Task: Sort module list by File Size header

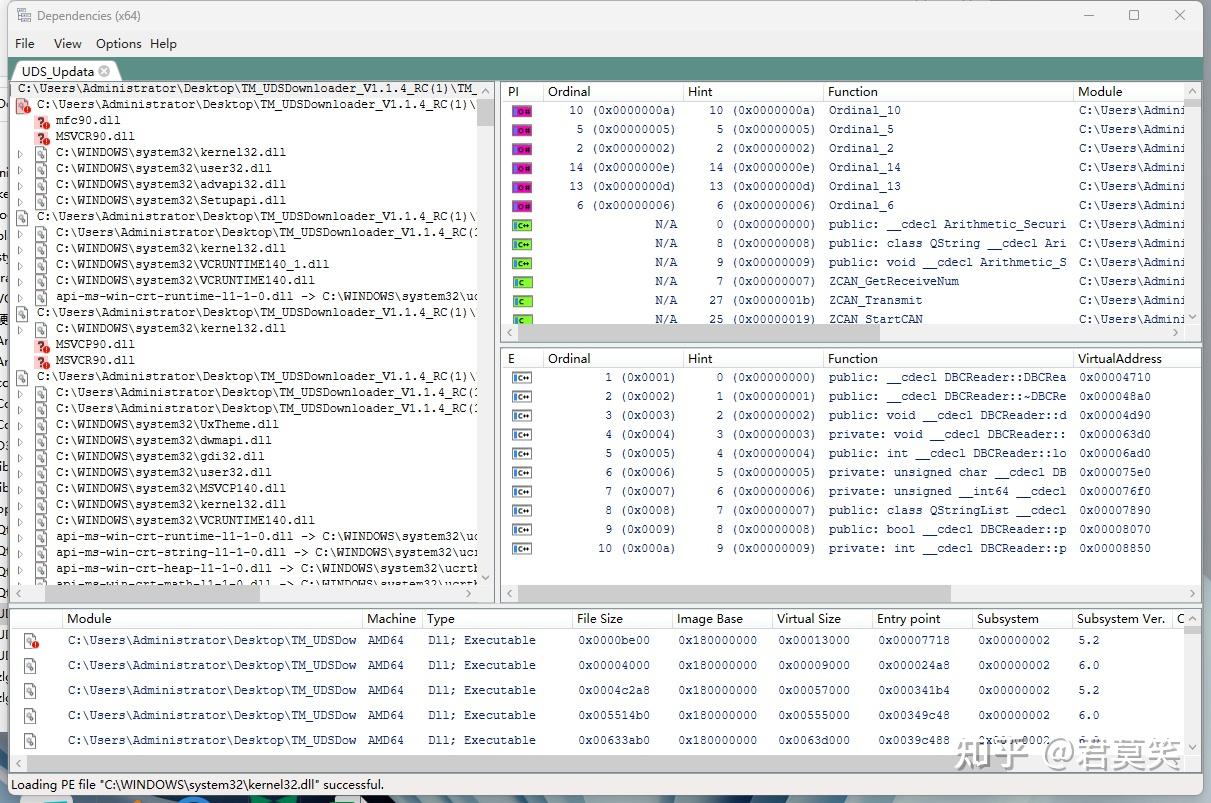Action: (x=599, y=618)
